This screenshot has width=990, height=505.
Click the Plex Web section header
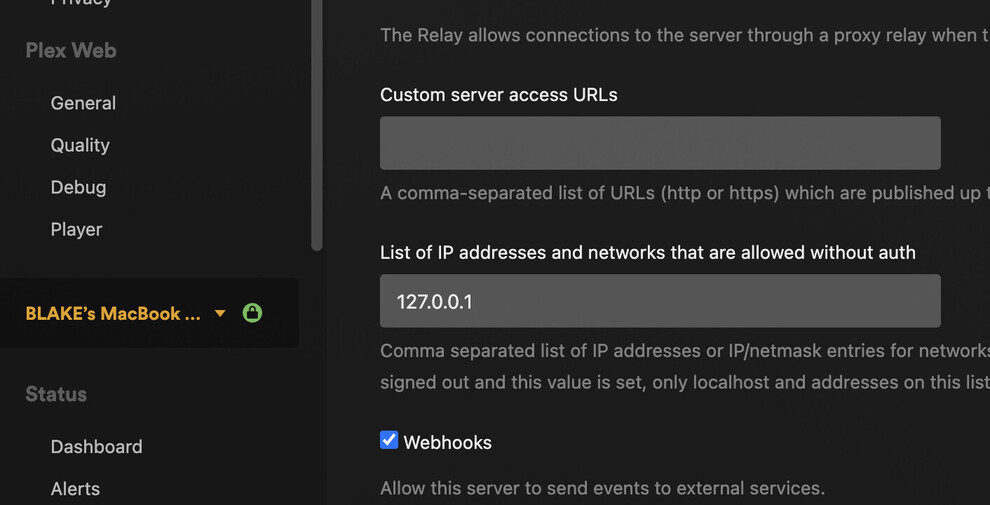[x=70, y=50]
